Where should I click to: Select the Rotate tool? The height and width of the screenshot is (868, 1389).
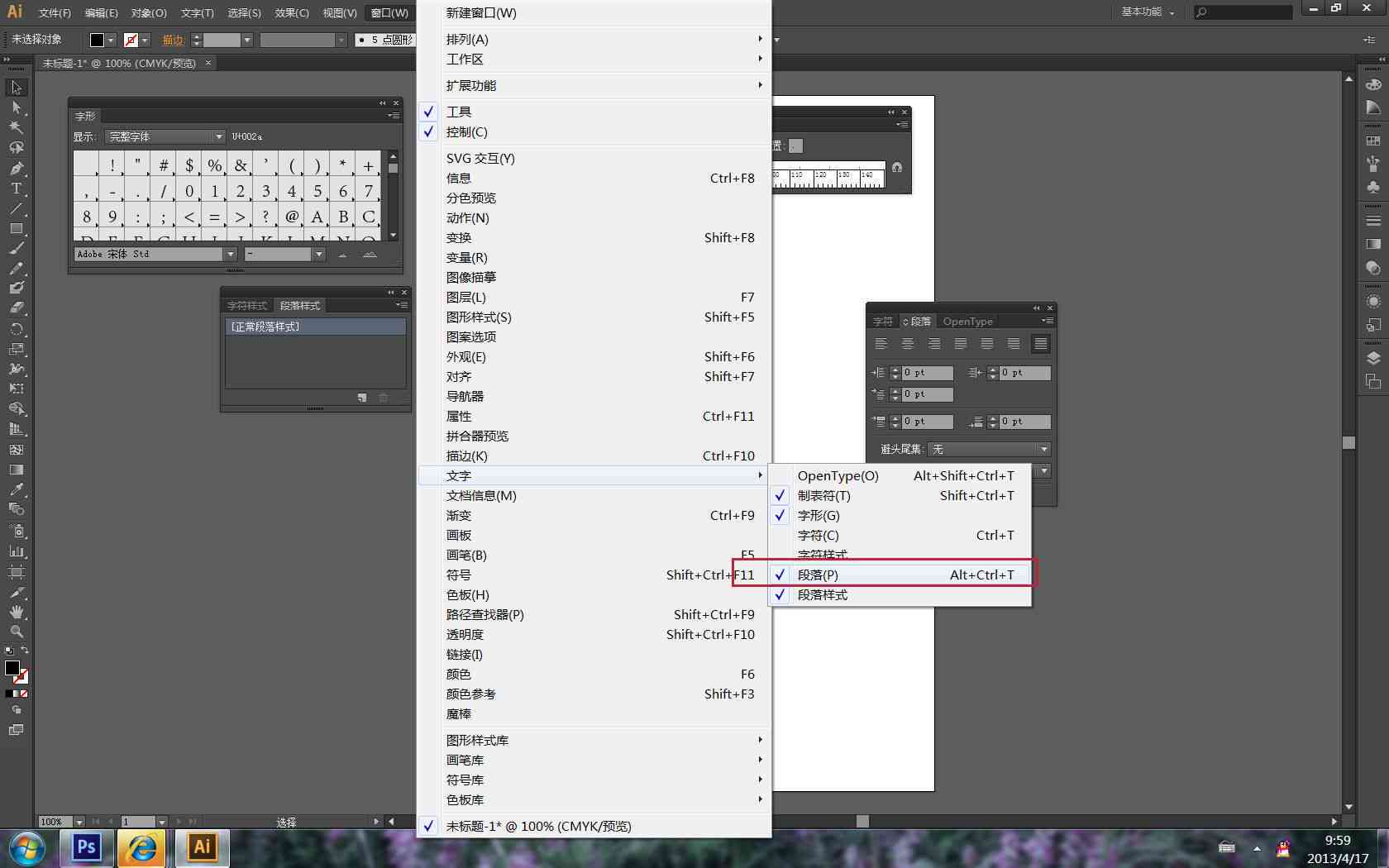coord(16,329)
